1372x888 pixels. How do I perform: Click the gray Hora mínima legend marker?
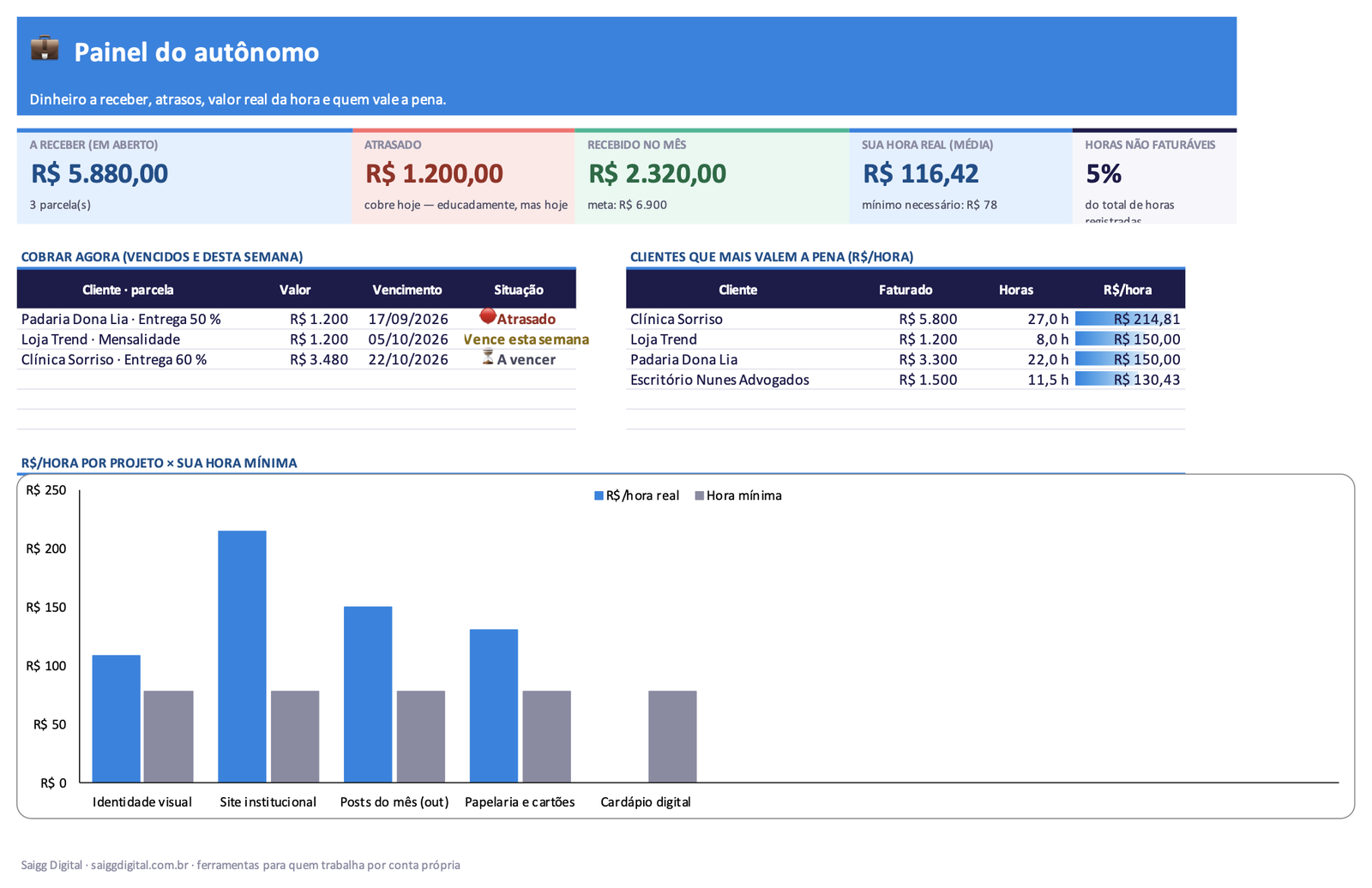tap(699, 495)
